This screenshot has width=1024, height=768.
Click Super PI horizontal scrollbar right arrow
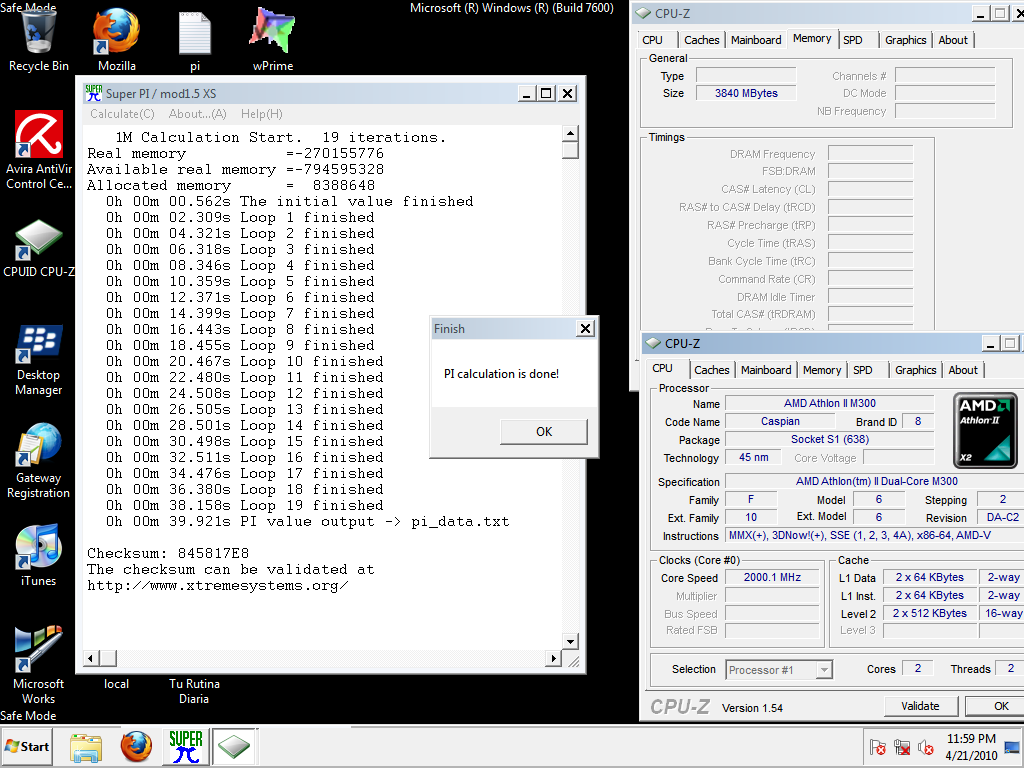tap(554, 658)
